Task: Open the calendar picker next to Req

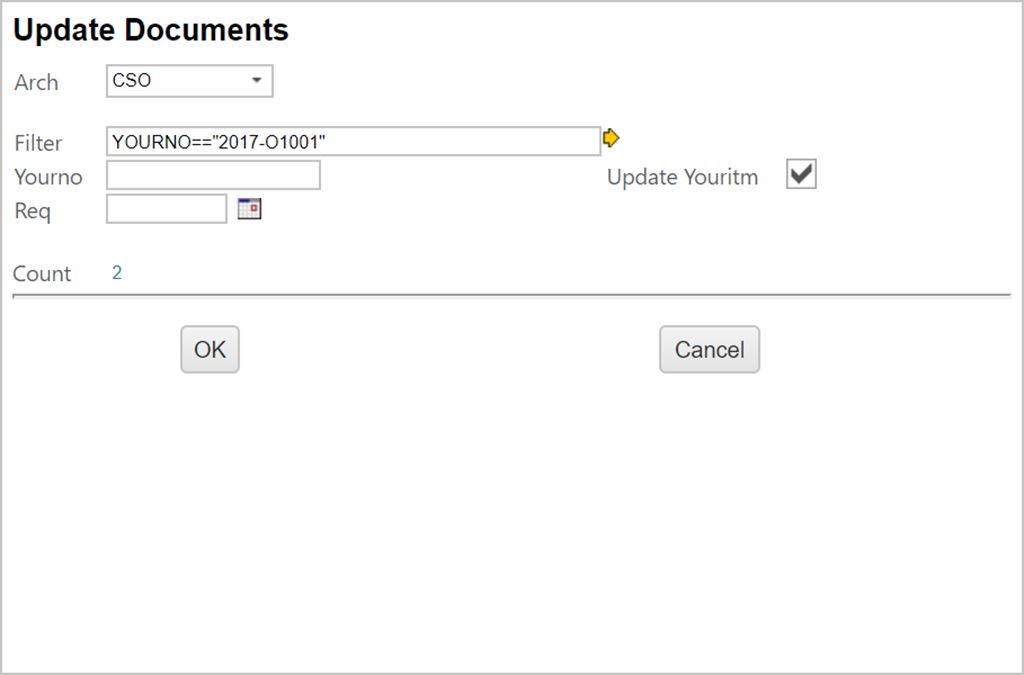Action: point(249,209)
